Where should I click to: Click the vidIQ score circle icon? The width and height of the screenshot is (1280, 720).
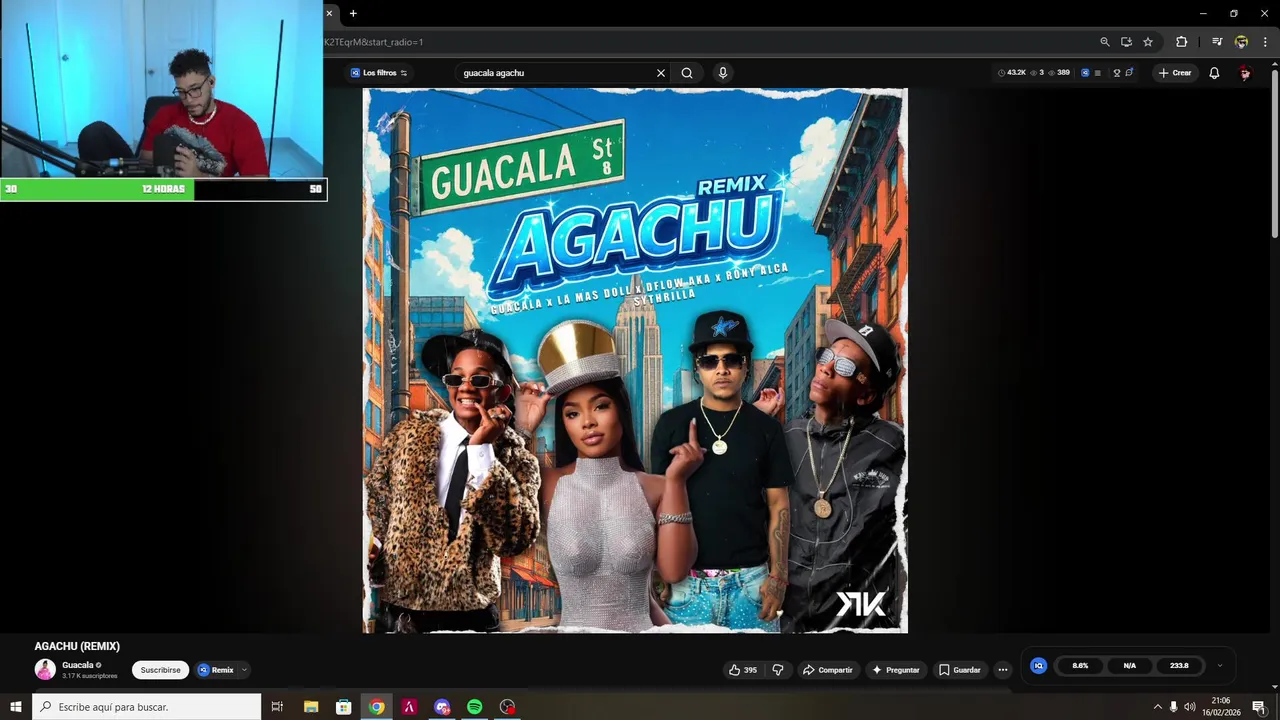pyautogui.click(x=1038, y=666)
